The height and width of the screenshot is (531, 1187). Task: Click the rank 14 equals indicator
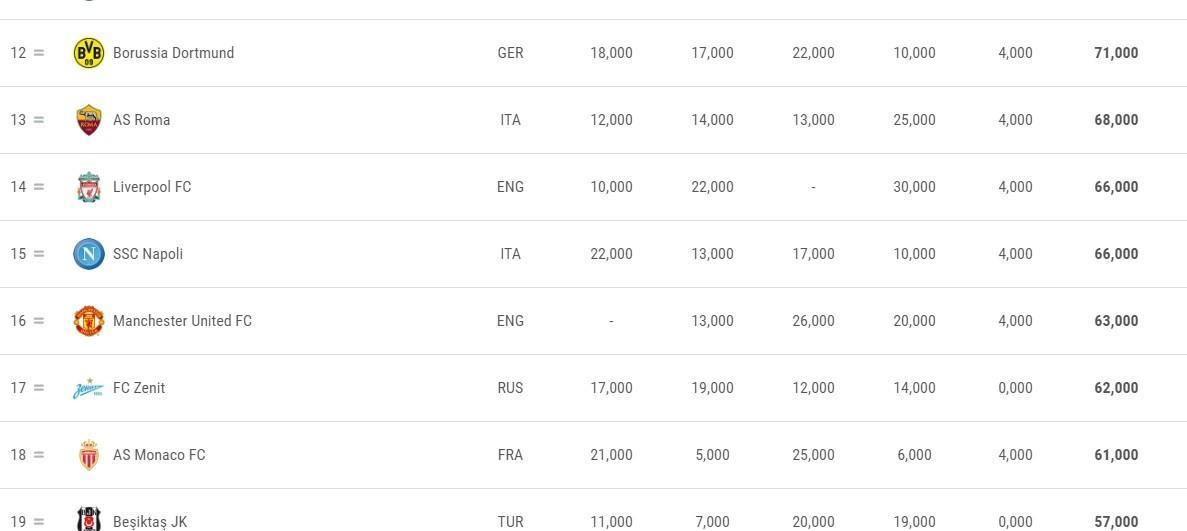coord(39,187)
